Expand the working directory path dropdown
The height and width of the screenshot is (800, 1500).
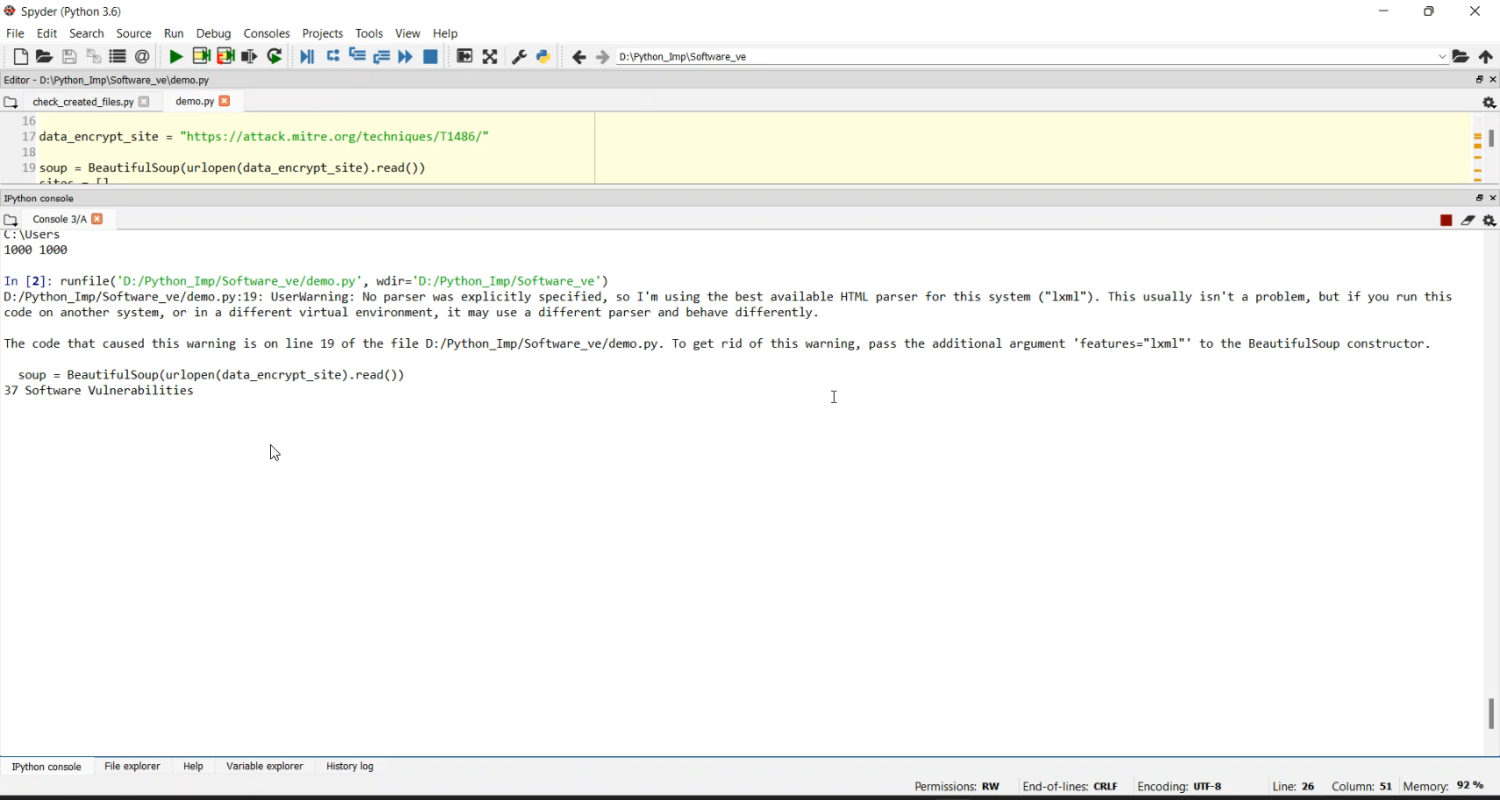(1442, 57)
